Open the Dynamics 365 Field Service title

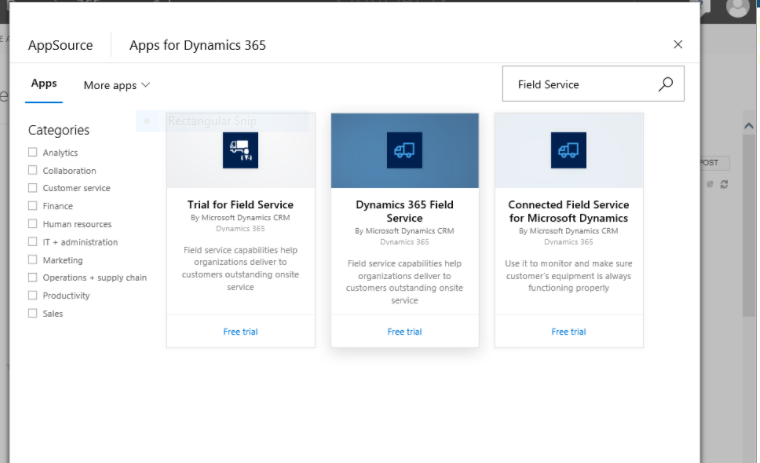(404, 211)
